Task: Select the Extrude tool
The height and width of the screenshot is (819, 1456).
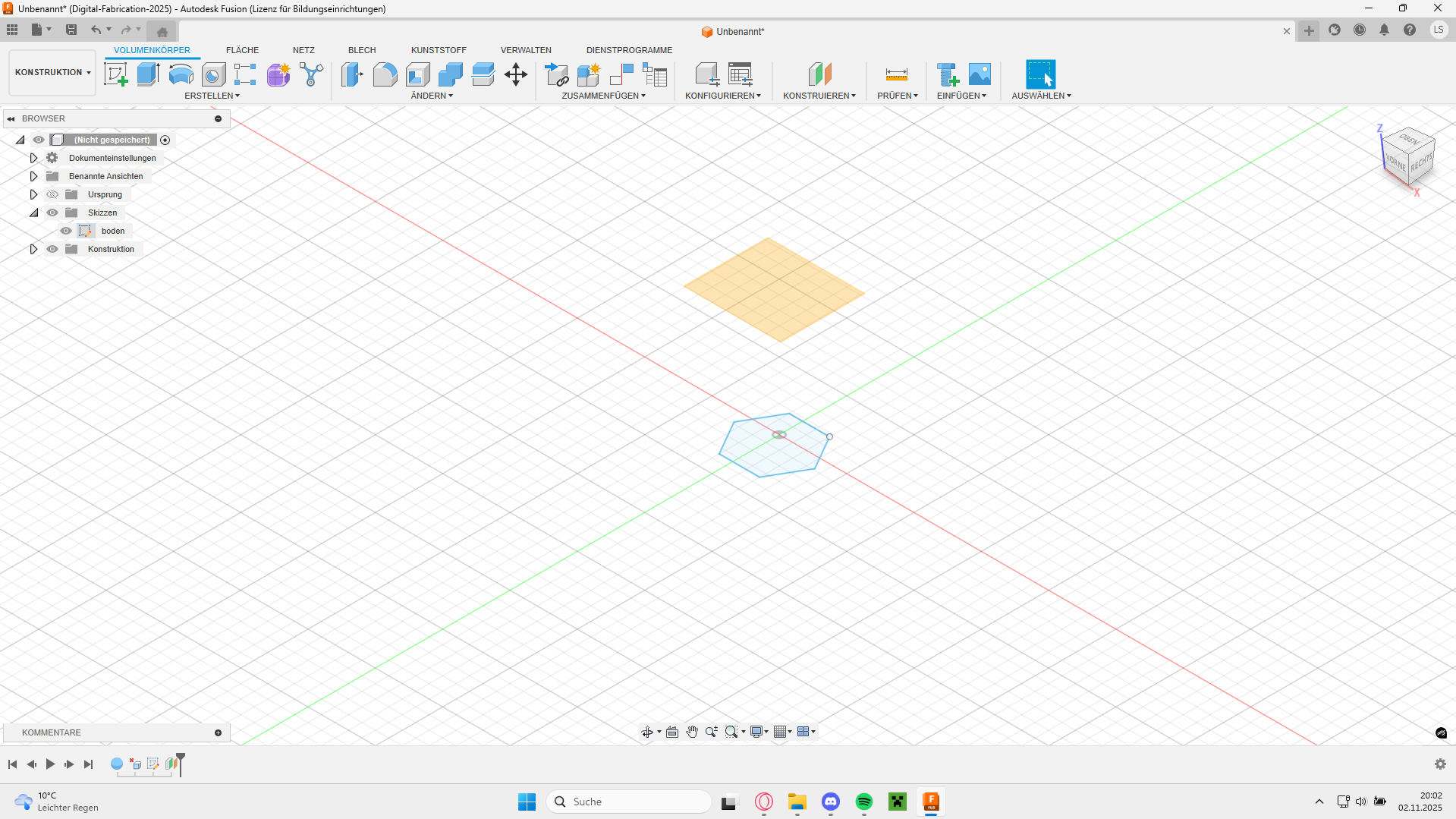Action: 148,74
